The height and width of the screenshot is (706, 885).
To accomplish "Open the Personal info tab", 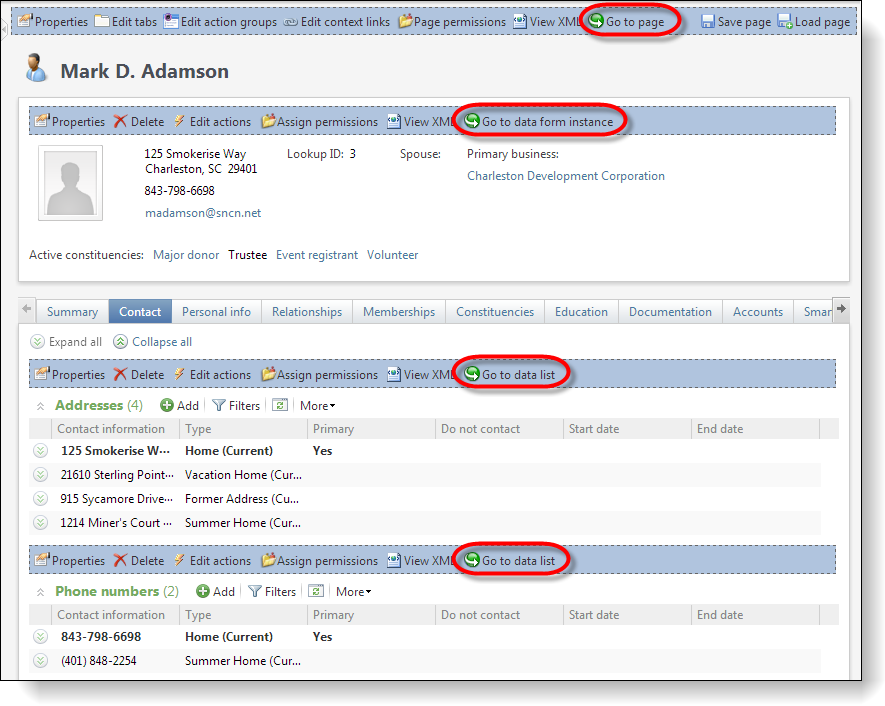I will [216, 312].
